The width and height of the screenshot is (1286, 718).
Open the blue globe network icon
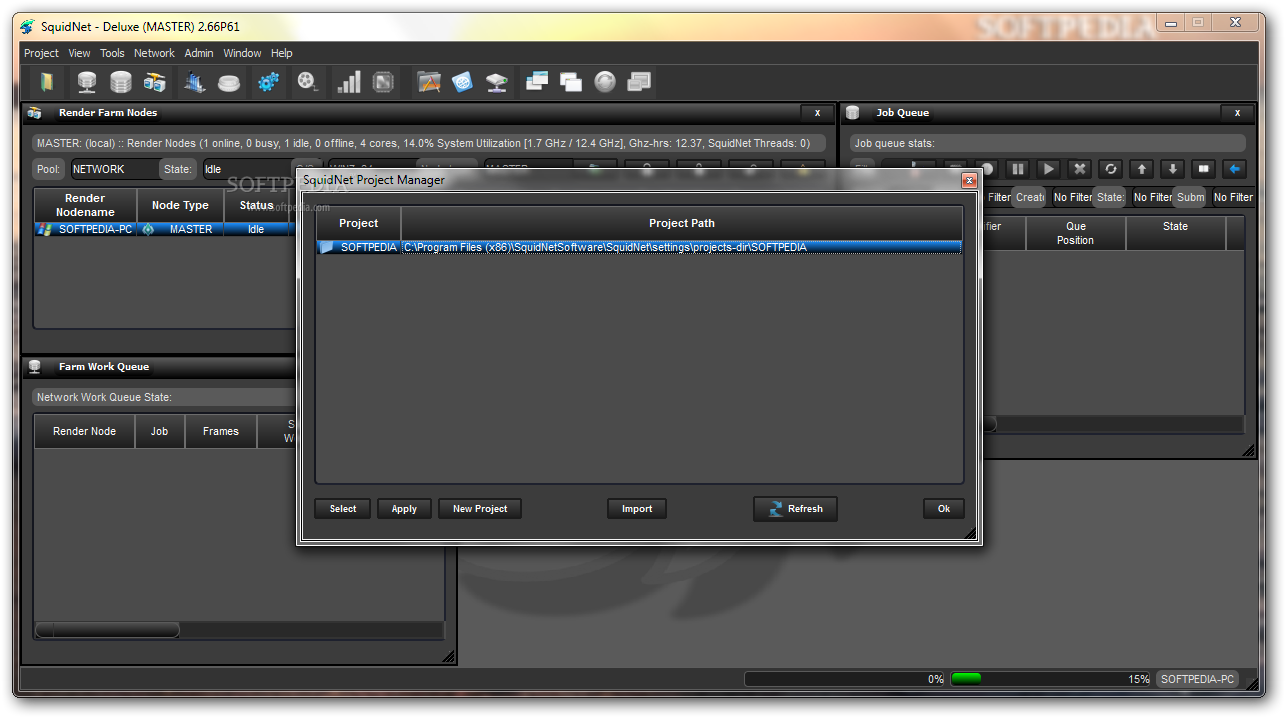[462, 82]
